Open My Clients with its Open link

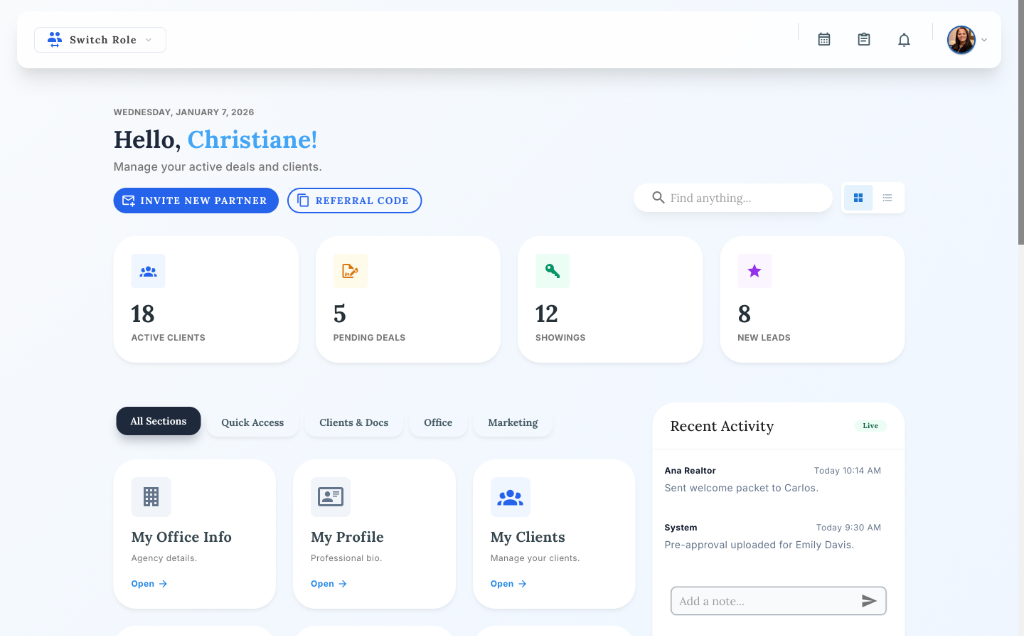pos(508,583)
